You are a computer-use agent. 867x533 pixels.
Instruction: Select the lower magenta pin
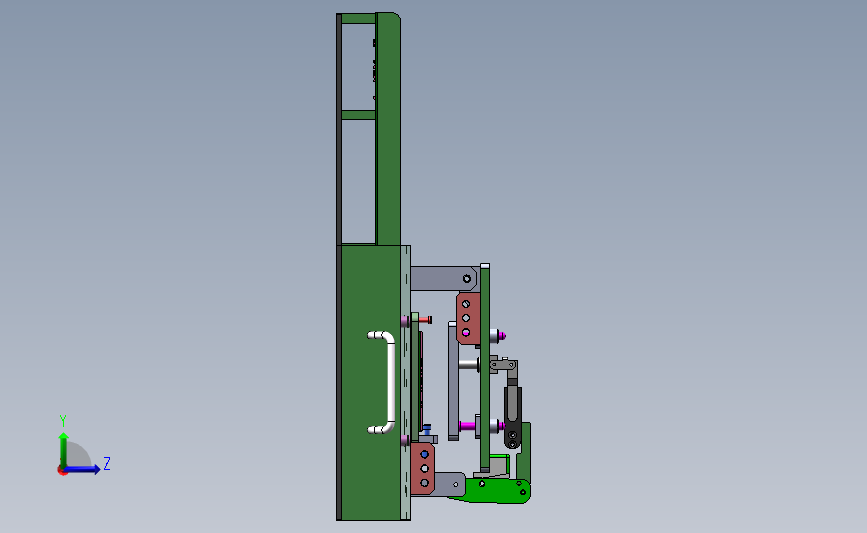pos(467,426)
